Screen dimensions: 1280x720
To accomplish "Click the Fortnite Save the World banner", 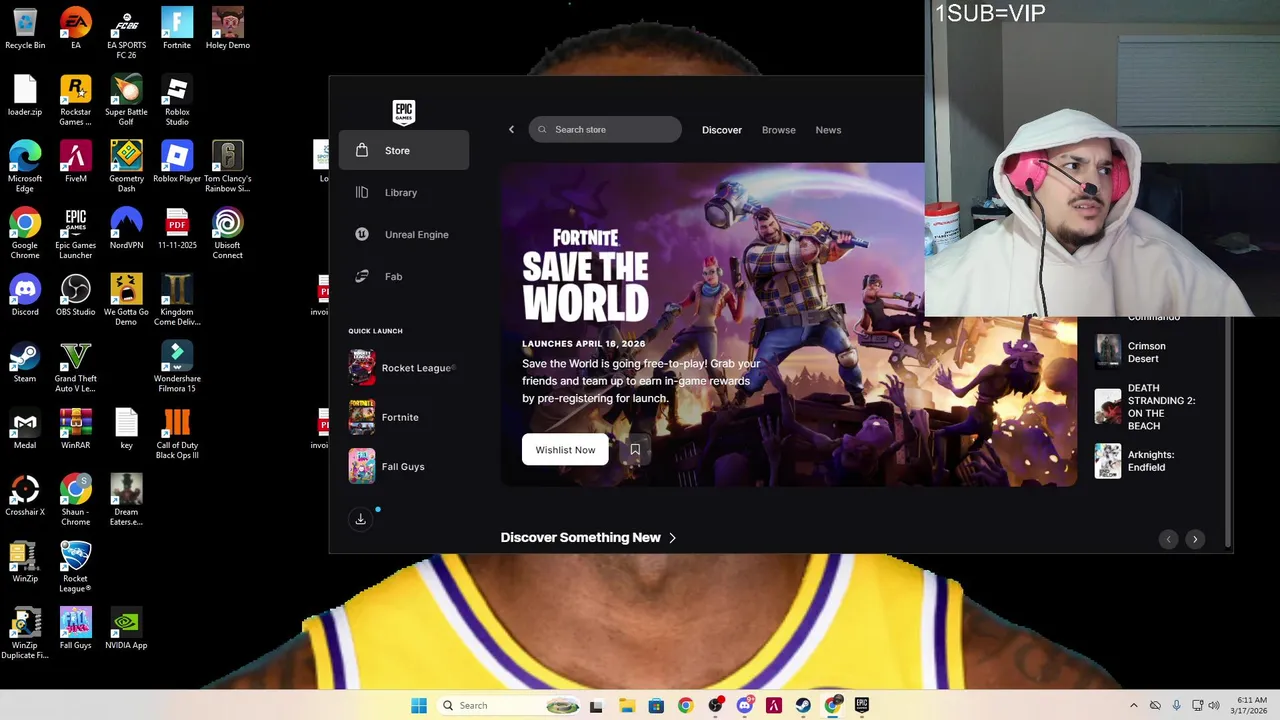I will click(x=789, y=325).
